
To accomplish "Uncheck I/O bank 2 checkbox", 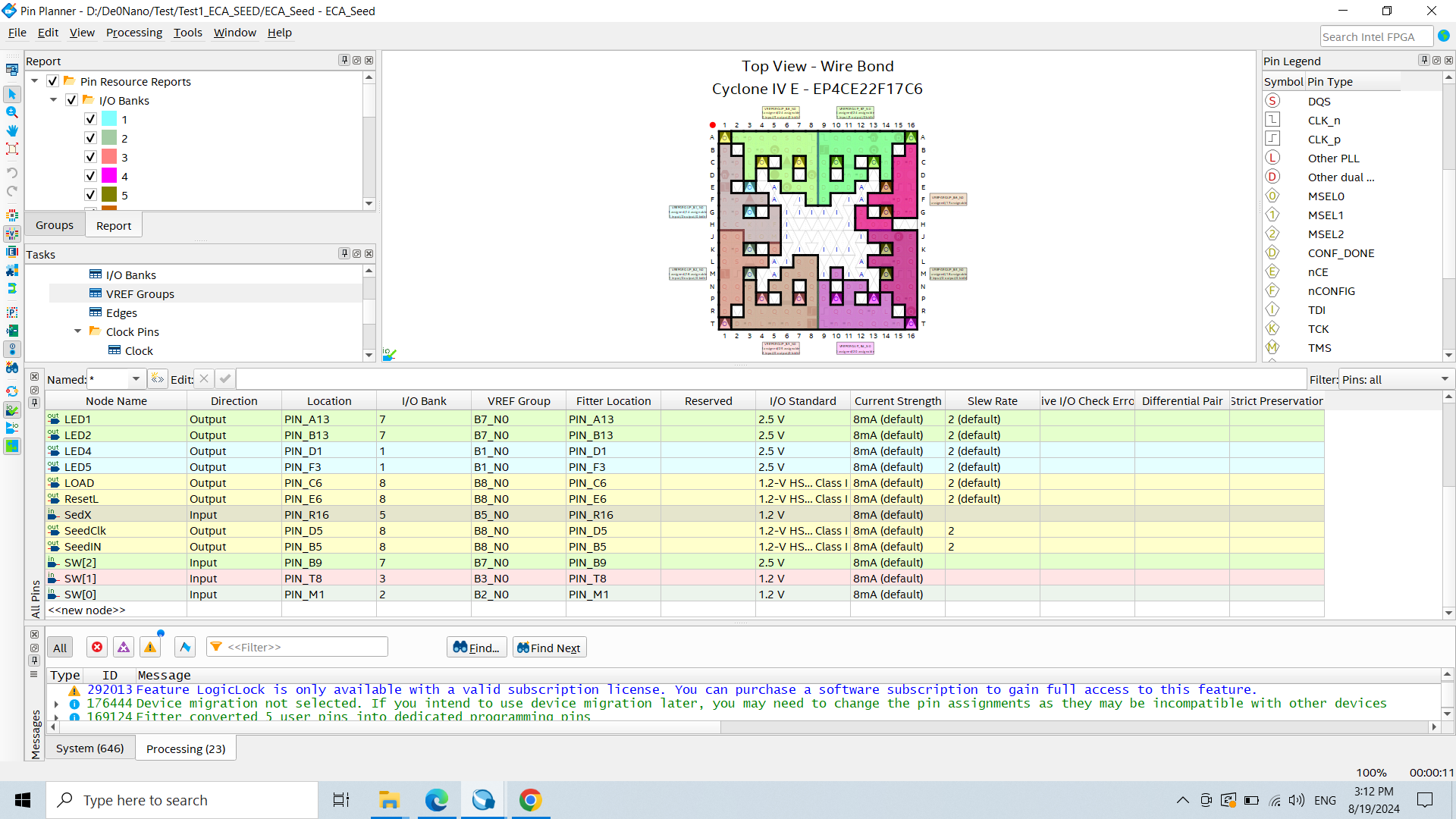I will tap(90, 138).
